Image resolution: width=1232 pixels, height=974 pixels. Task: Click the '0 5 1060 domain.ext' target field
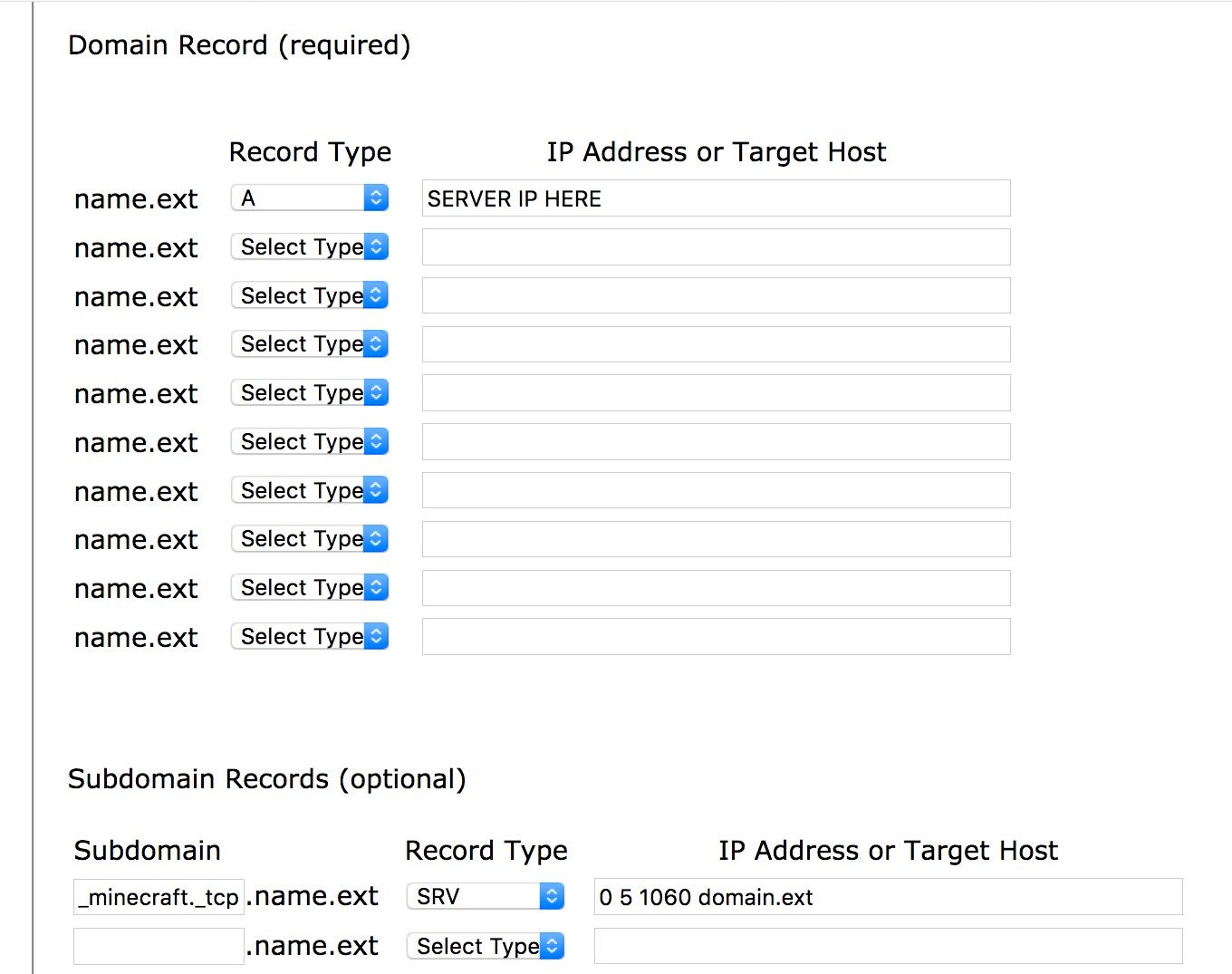point(888,897)
